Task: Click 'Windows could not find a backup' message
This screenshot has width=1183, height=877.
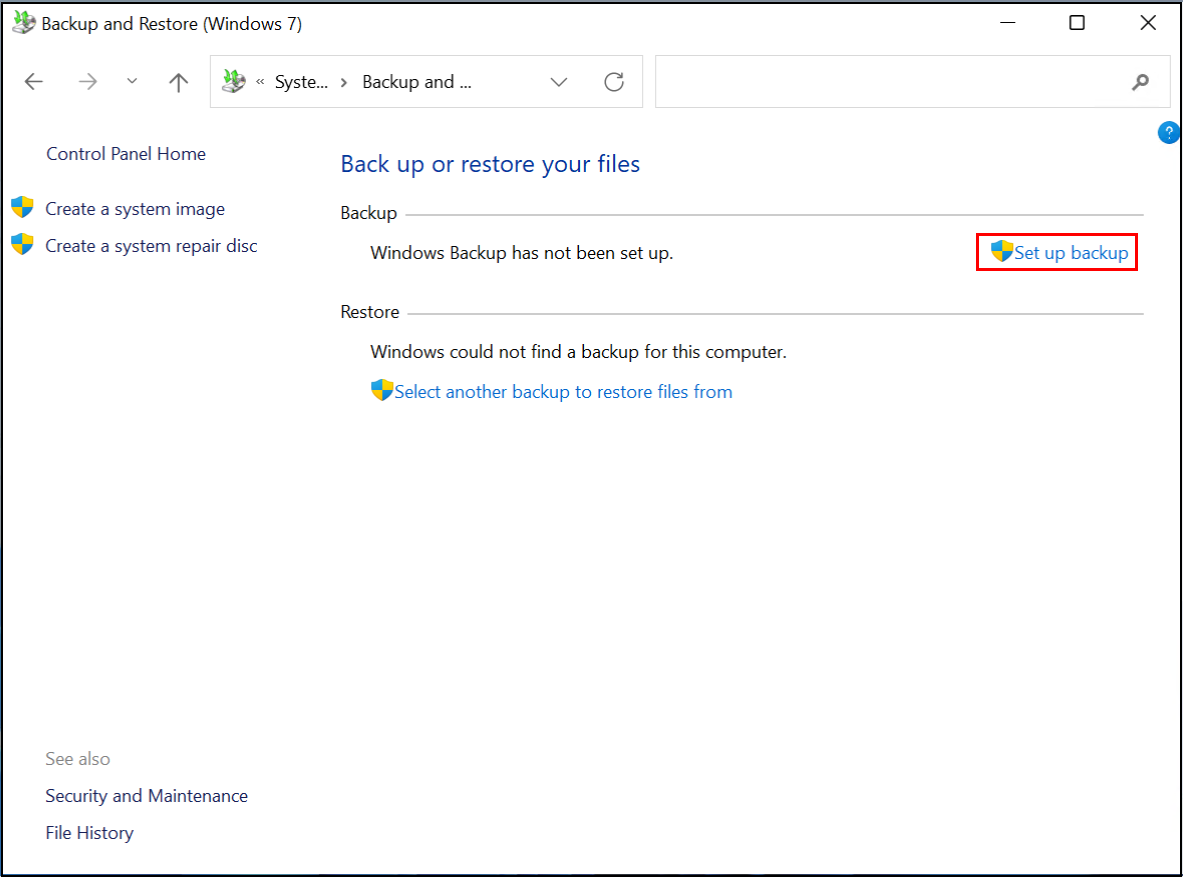Action: [578, 352]
